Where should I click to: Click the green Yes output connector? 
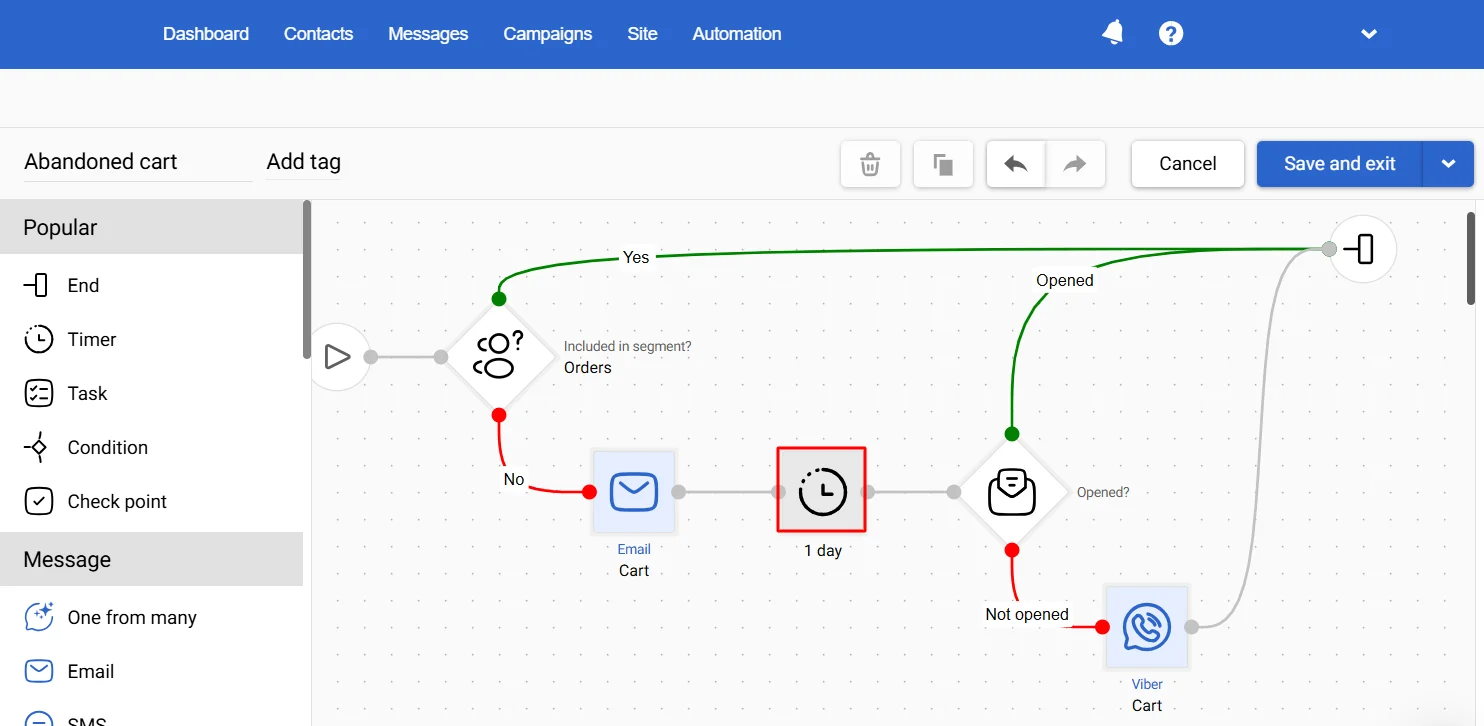click(x=499, y=299)
